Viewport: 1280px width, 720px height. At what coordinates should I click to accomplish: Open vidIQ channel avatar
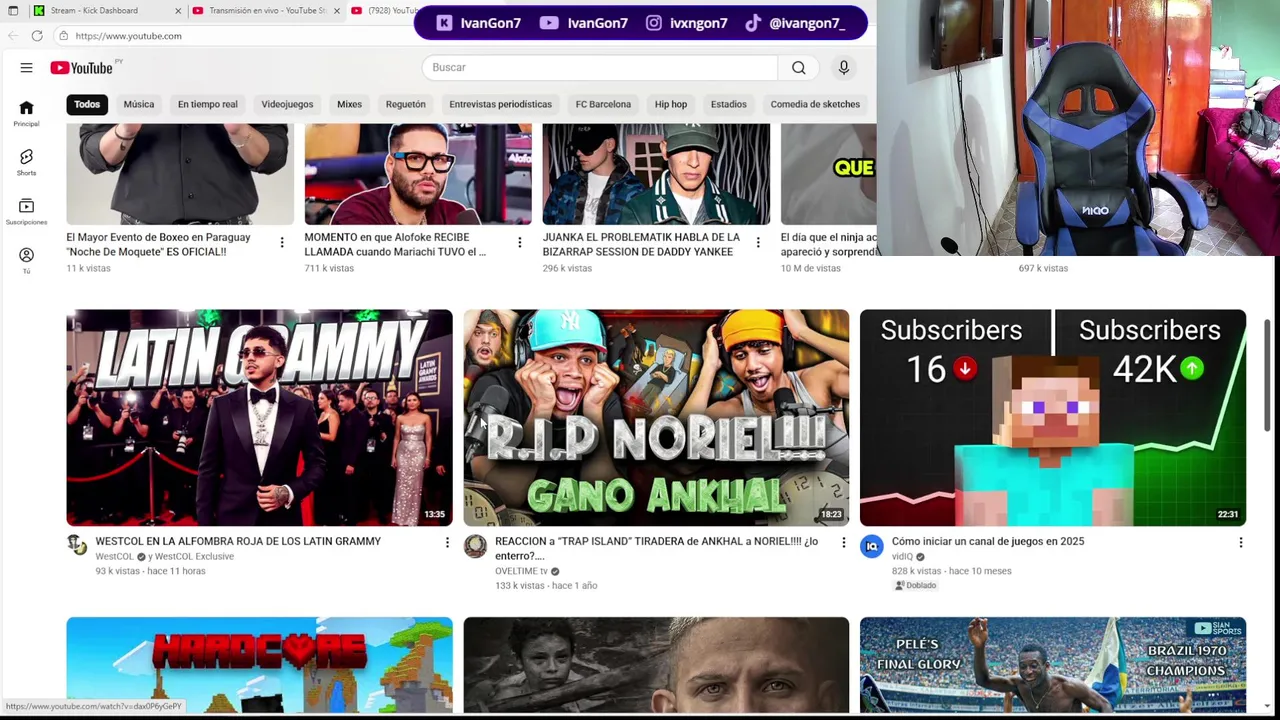pyautogui.click(x=872, y=545)
